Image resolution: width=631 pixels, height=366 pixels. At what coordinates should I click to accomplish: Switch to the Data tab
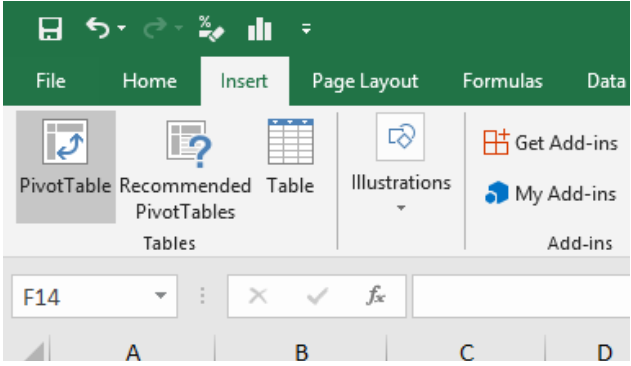606,81
